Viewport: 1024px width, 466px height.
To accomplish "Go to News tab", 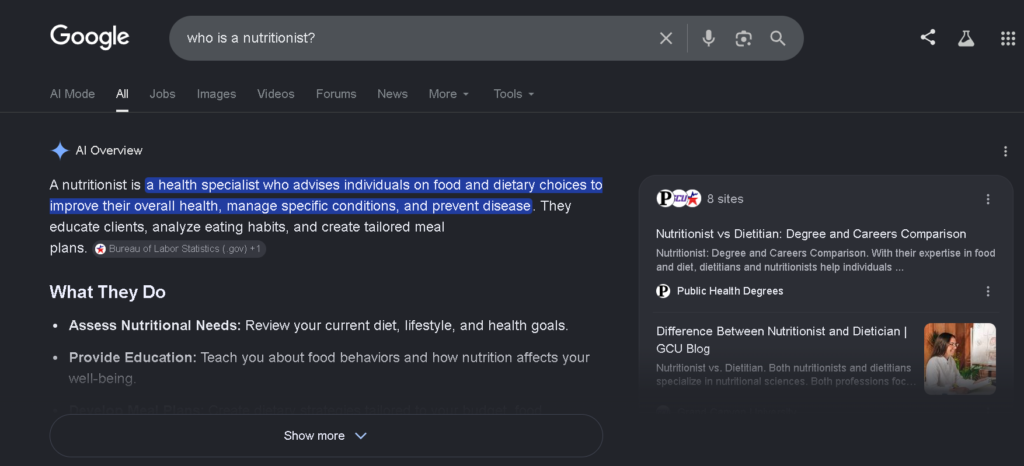I will point(392,94).
